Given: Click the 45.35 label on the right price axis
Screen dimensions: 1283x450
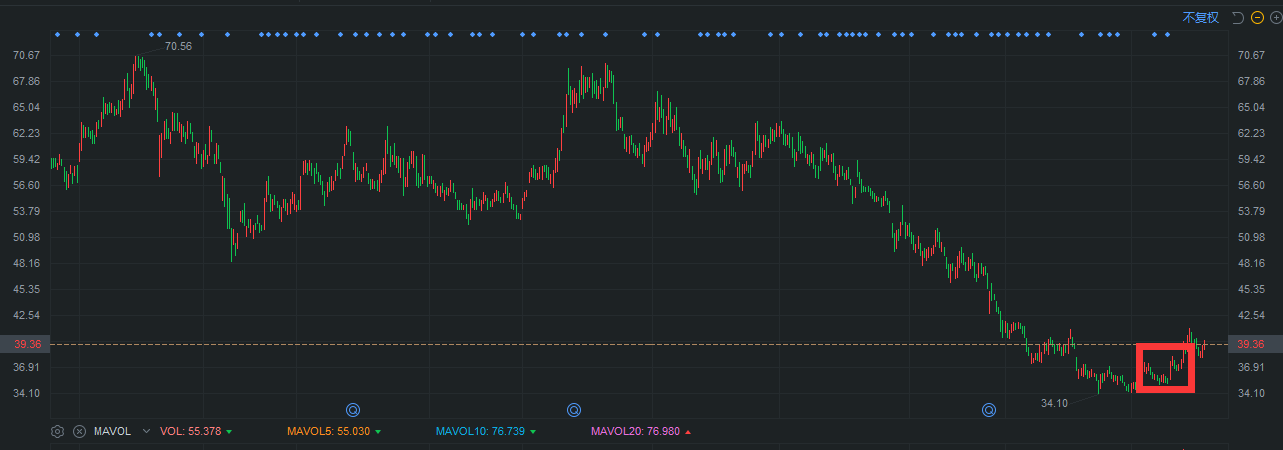Looking at the screenshot, I should tap(1252, 289).
